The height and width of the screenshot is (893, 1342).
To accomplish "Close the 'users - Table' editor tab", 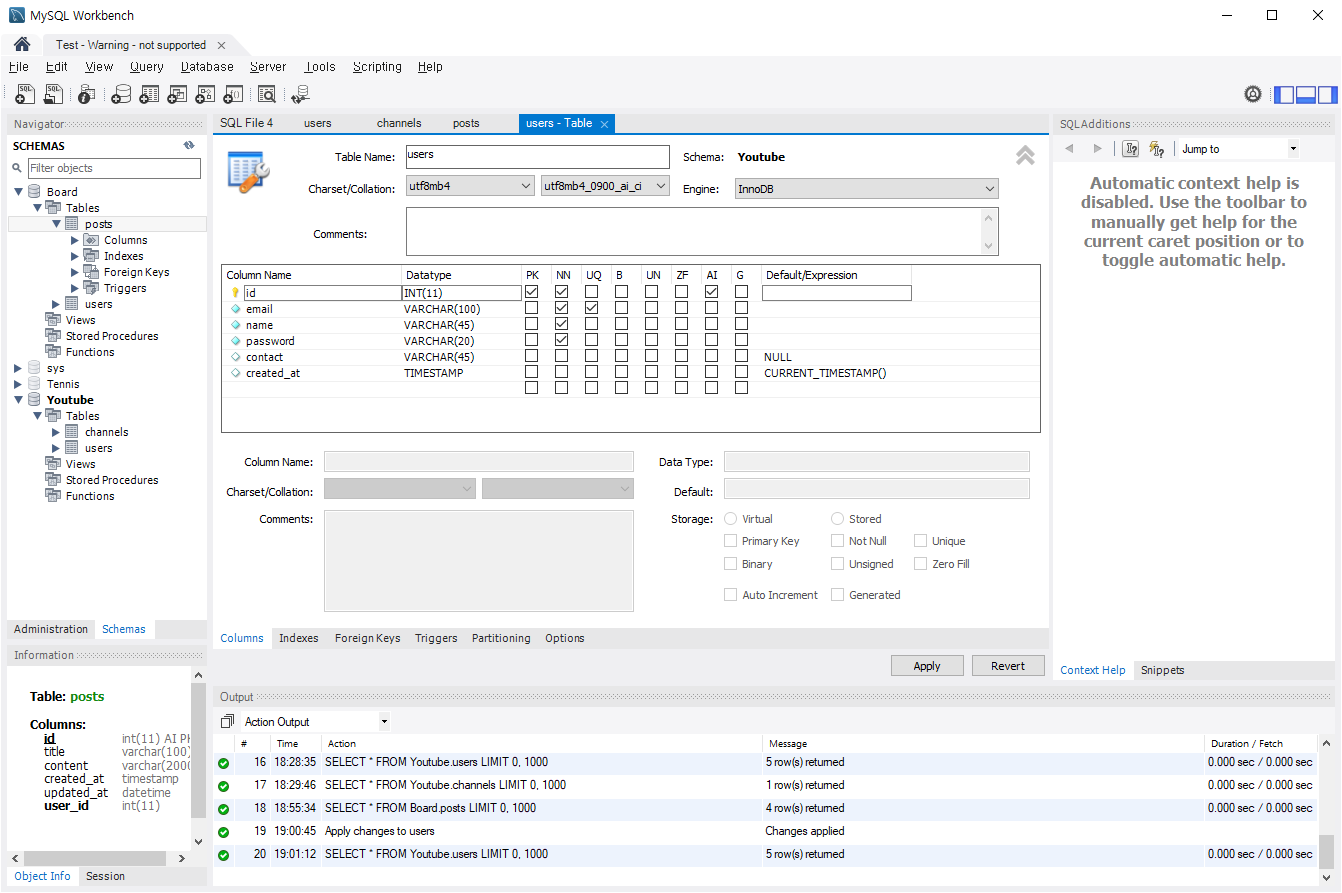I will pos(604,124).
